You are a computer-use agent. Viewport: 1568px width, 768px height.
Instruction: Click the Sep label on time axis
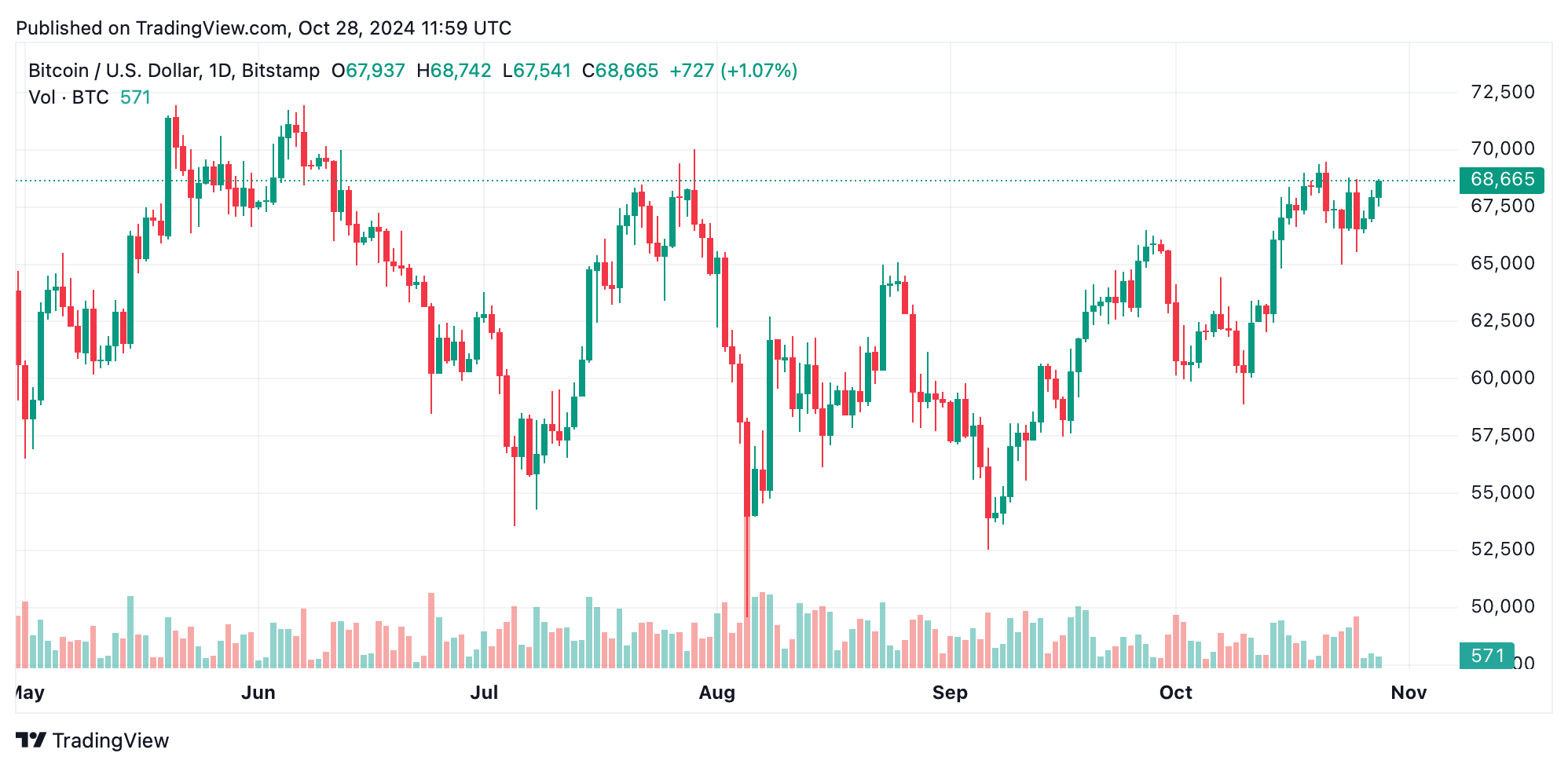pos(950,693)
